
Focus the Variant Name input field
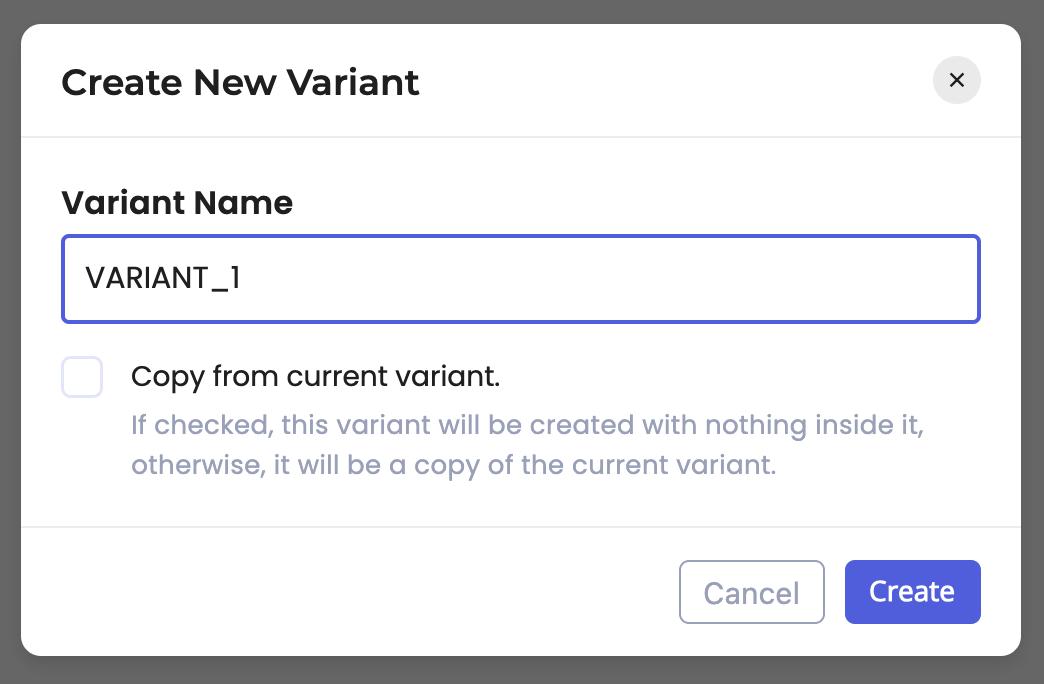521,278
